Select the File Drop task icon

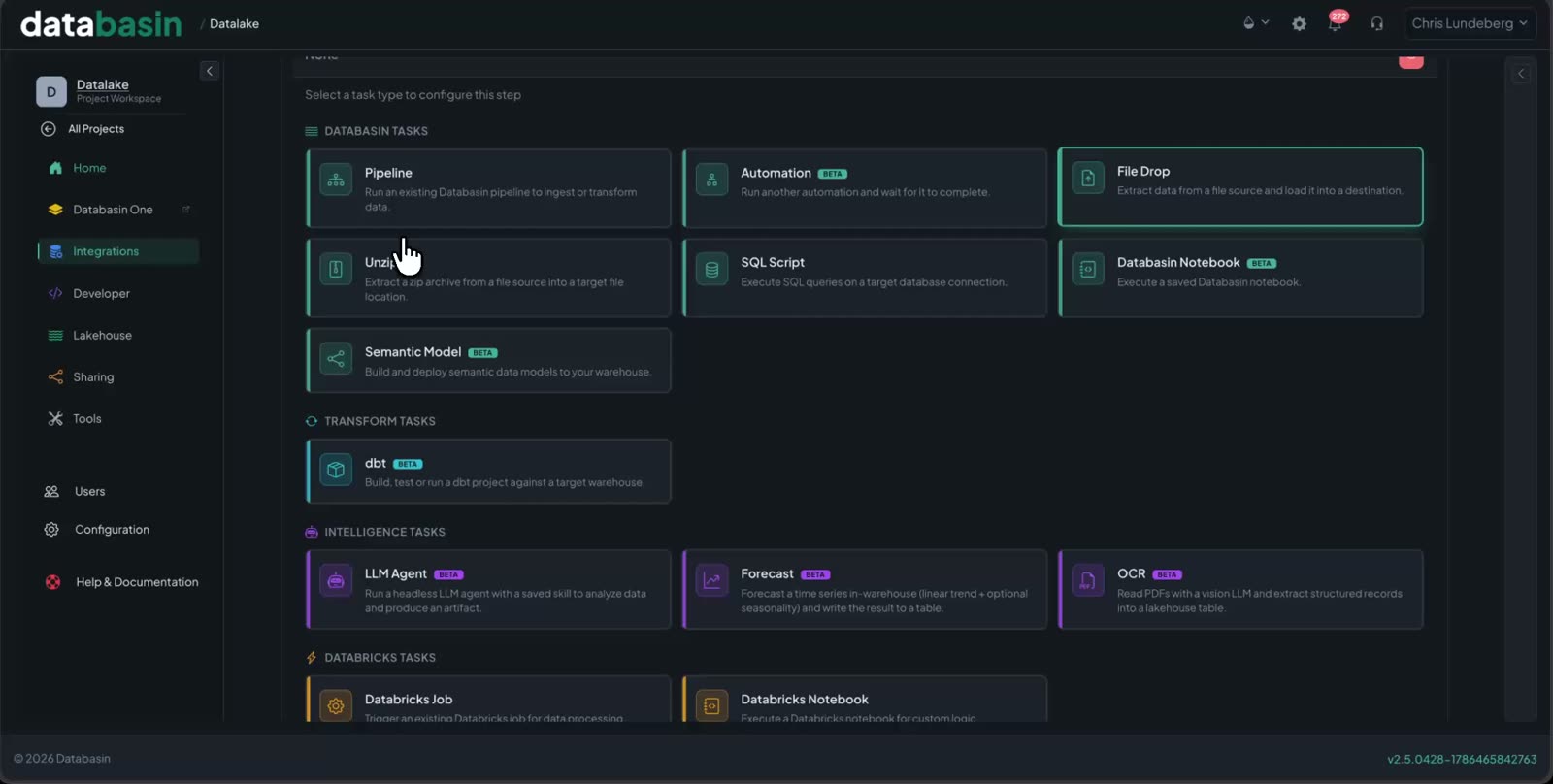coord(1088,179)
